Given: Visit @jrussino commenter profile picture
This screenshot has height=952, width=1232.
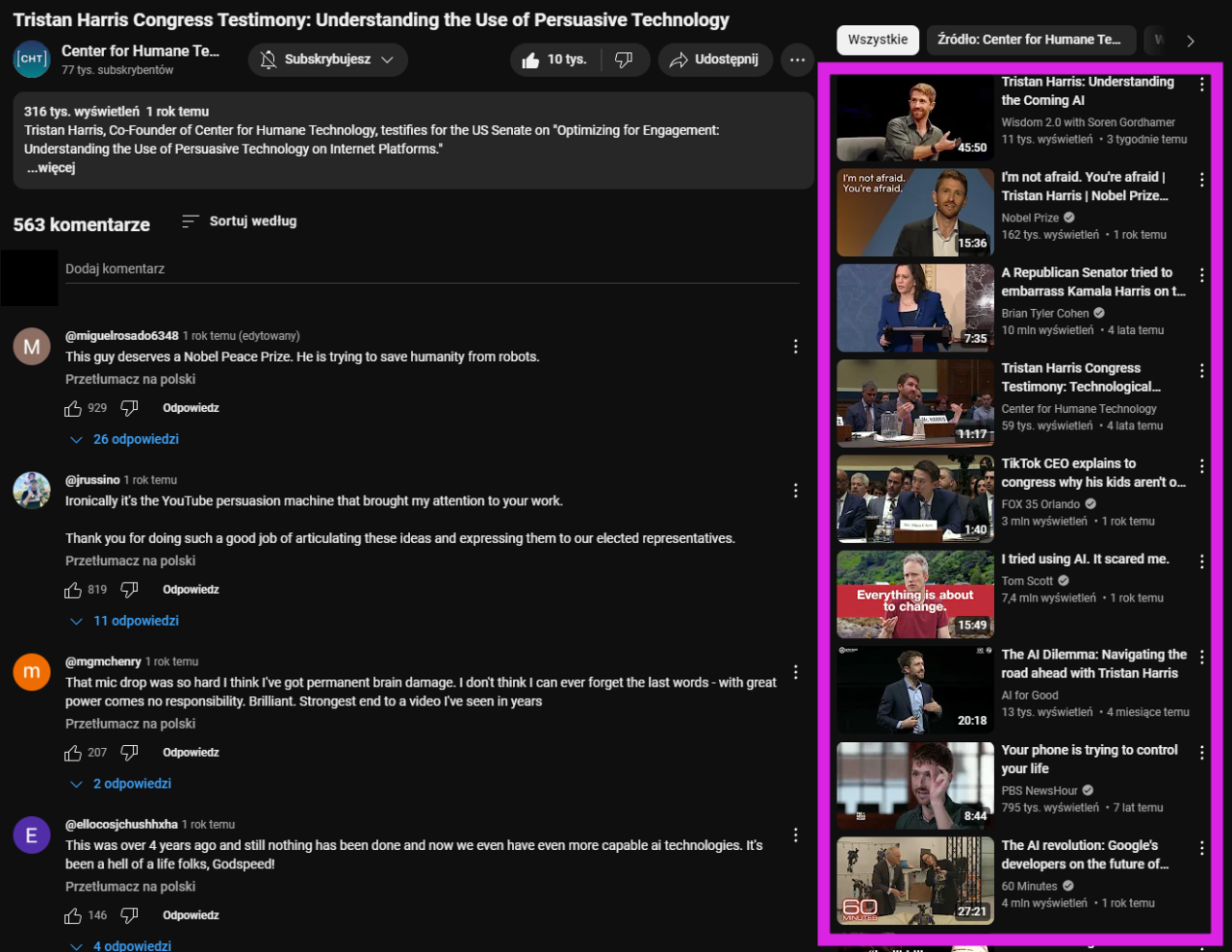Looking at the screenshot, I should [x=32, y=490].
